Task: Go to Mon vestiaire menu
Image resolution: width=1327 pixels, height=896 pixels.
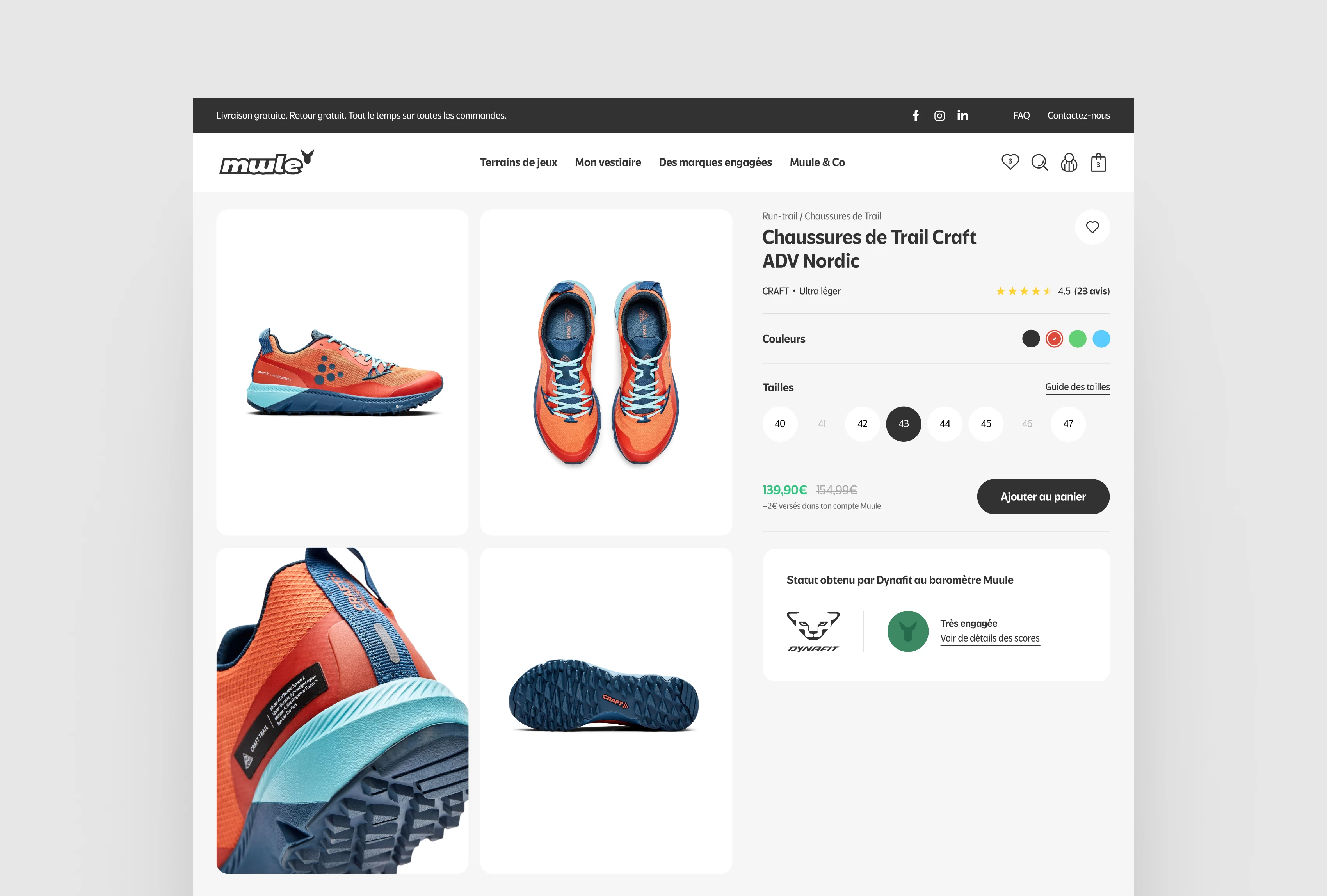Action: tap(608, 162)
